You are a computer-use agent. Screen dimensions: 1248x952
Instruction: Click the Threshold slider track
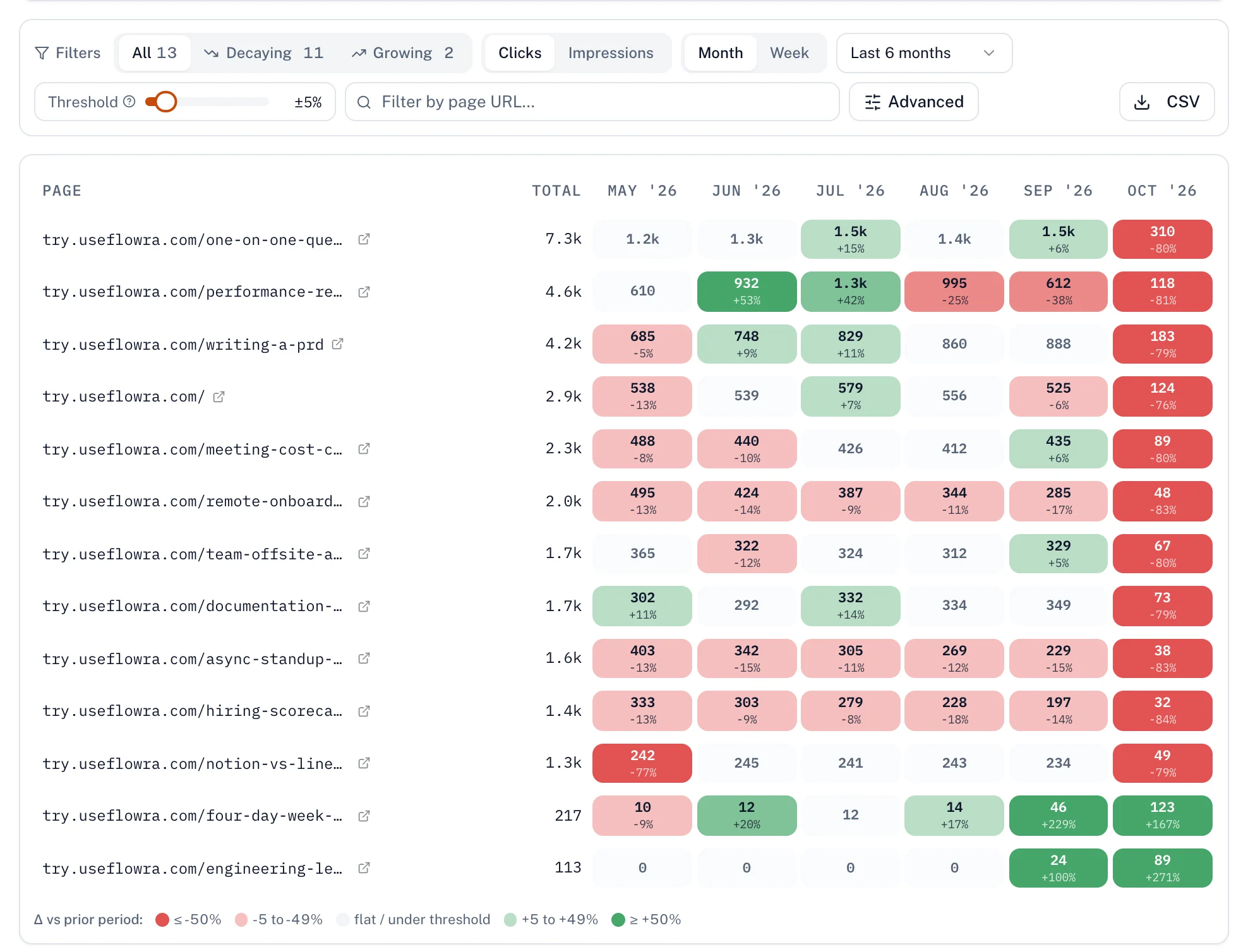pos(207,102)
